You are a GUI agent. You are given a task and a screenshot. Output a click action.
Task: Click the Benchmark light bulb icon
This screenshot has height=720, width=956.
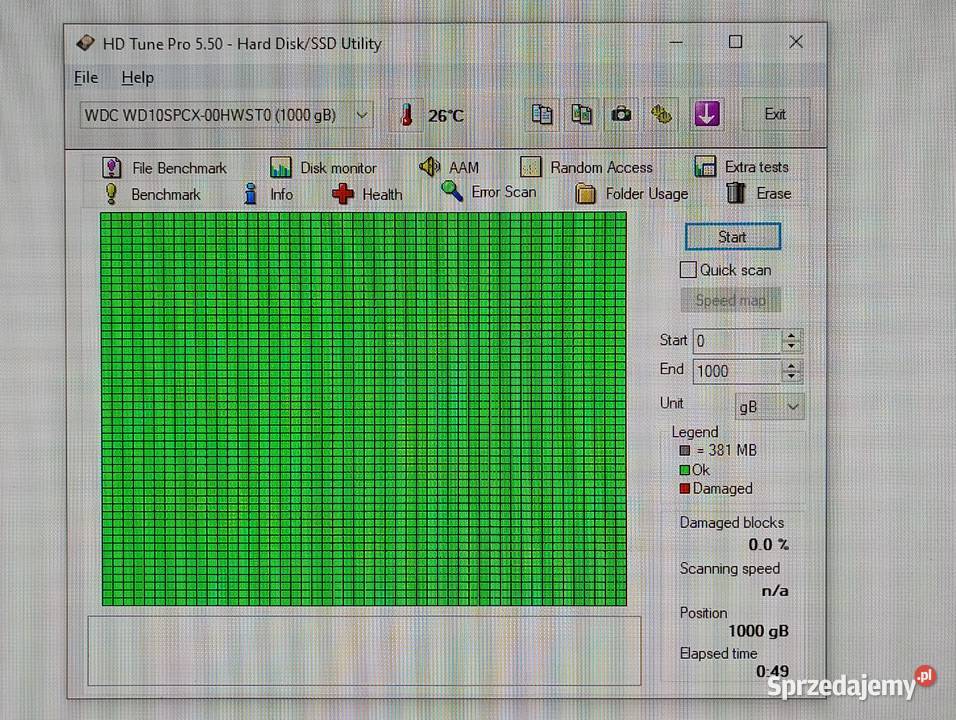click(110, 193)
